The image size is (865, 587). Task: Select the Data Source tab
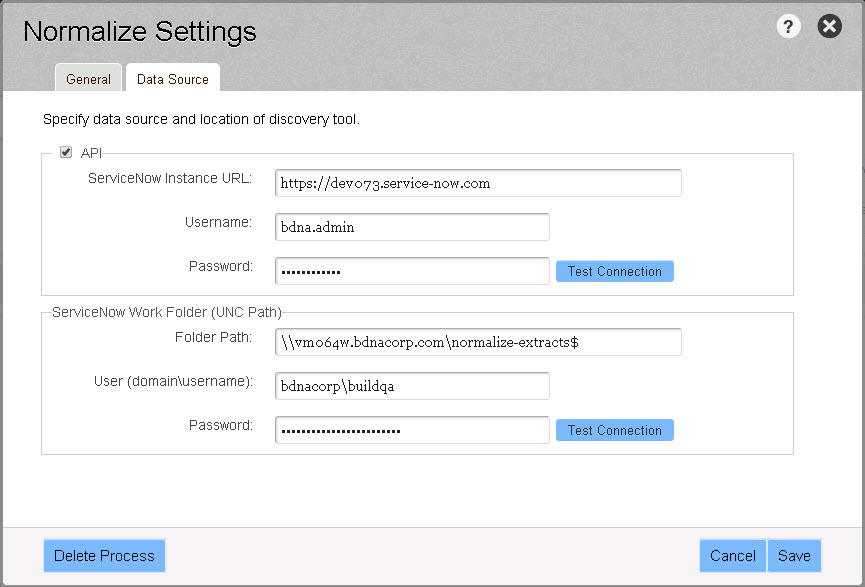click(x=173, y=78)
